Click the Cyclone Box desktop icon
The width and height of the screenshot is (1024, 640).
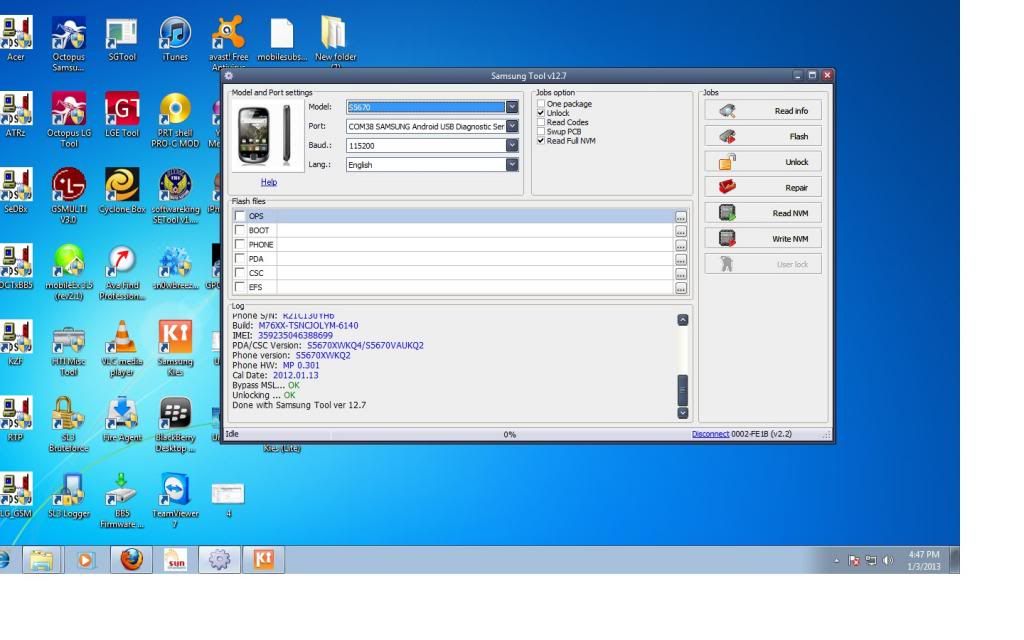click(122, 191)
